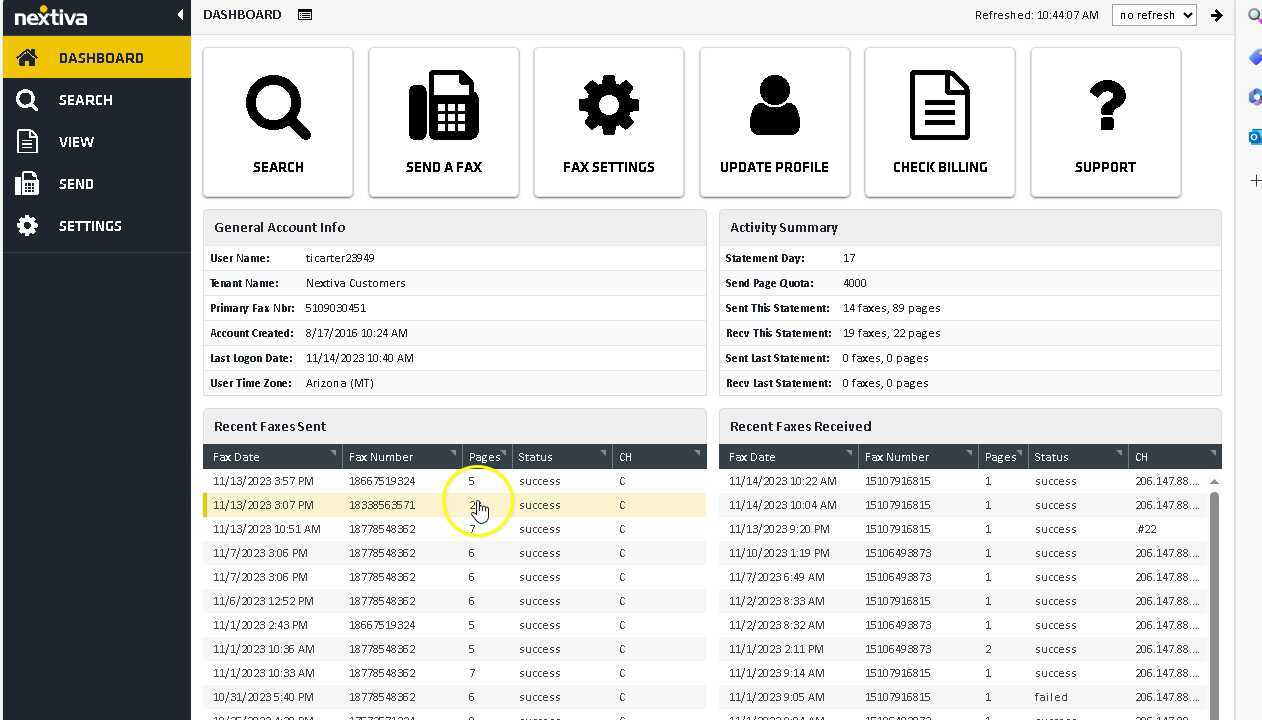Open Settings in the left sidebar
This screenshot has height=720, width=1262.
(x=89, y=226)
